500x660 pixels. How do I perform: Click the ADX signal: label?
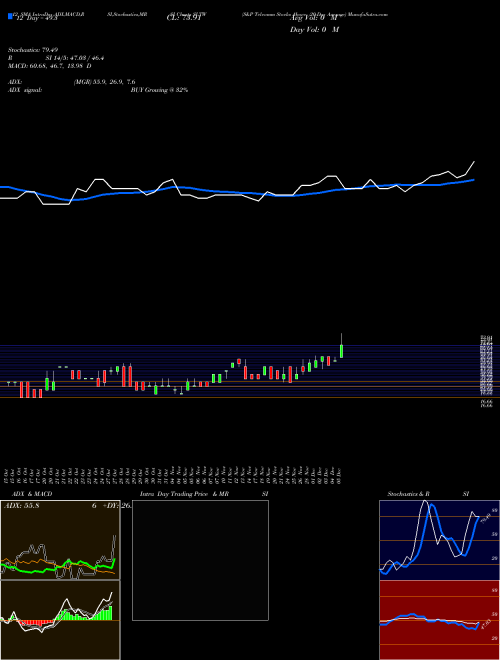coord(25,90)
